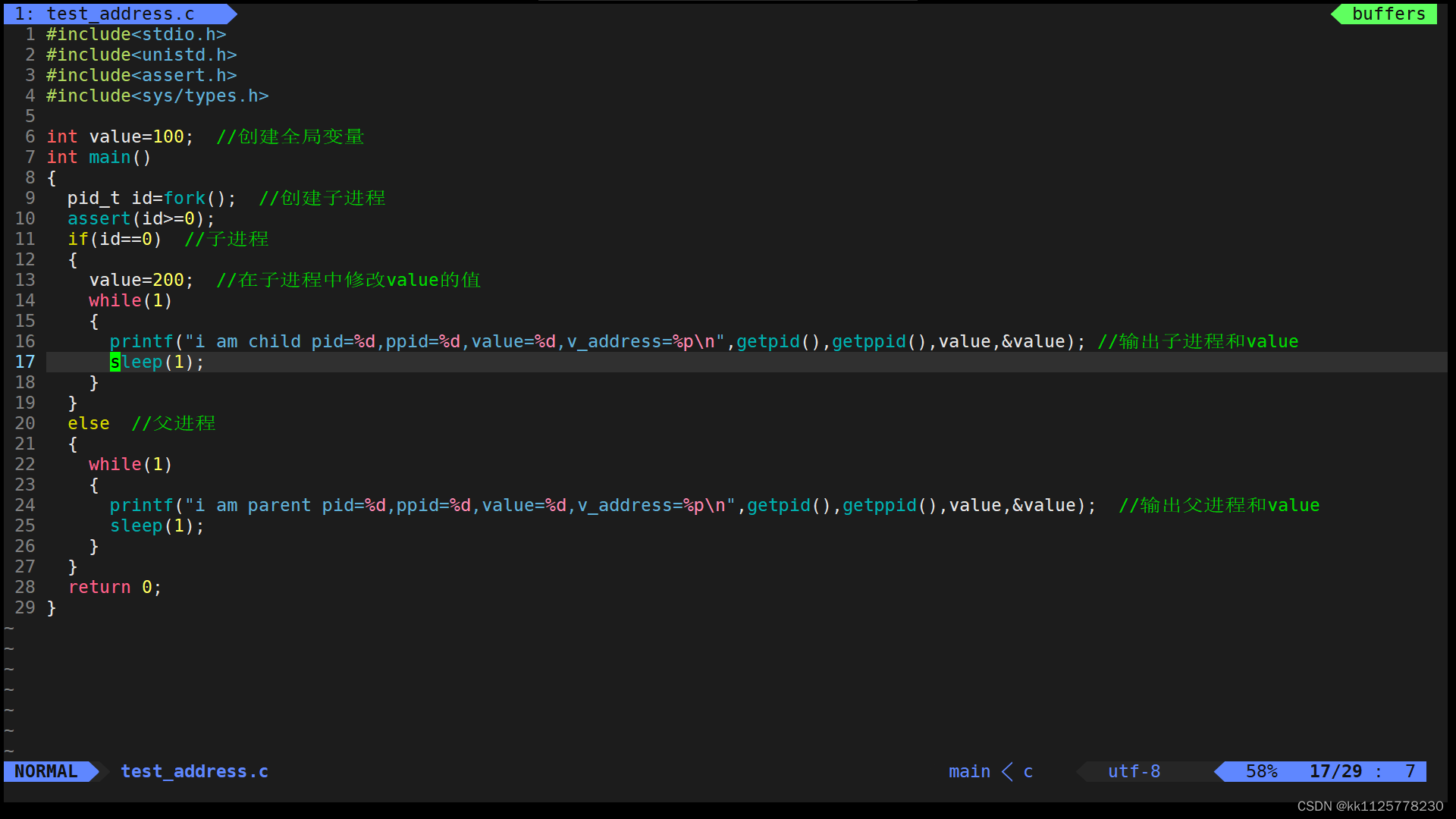Click the 17/29 line counter
The width and height of the screenshot is (1456, 819).
click(x=1335, y=771)
